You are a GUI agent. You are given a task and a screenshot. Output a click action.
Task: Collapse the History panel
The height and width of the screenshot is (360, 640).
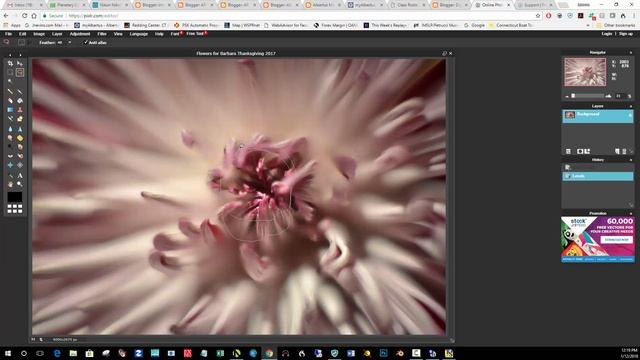631,160
